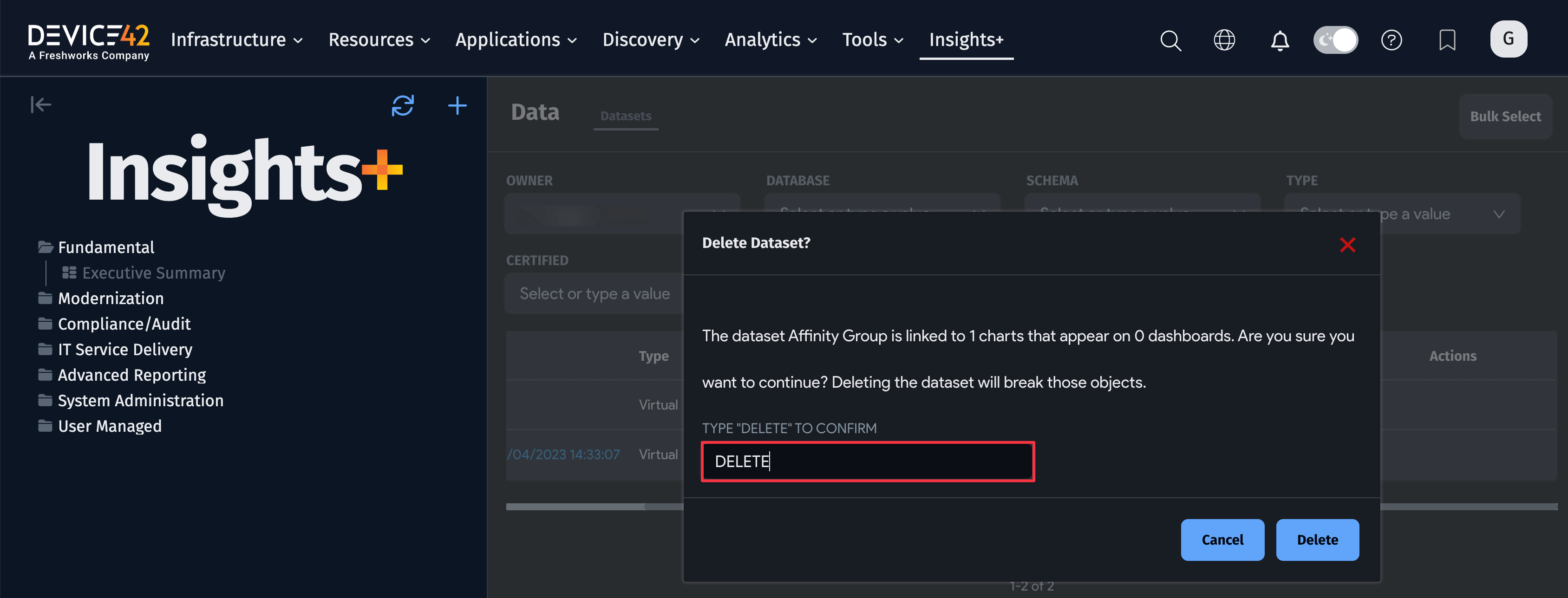Open the Executive Summary dashboard
Screen dimensions: 1568x598
click(153, 273)
